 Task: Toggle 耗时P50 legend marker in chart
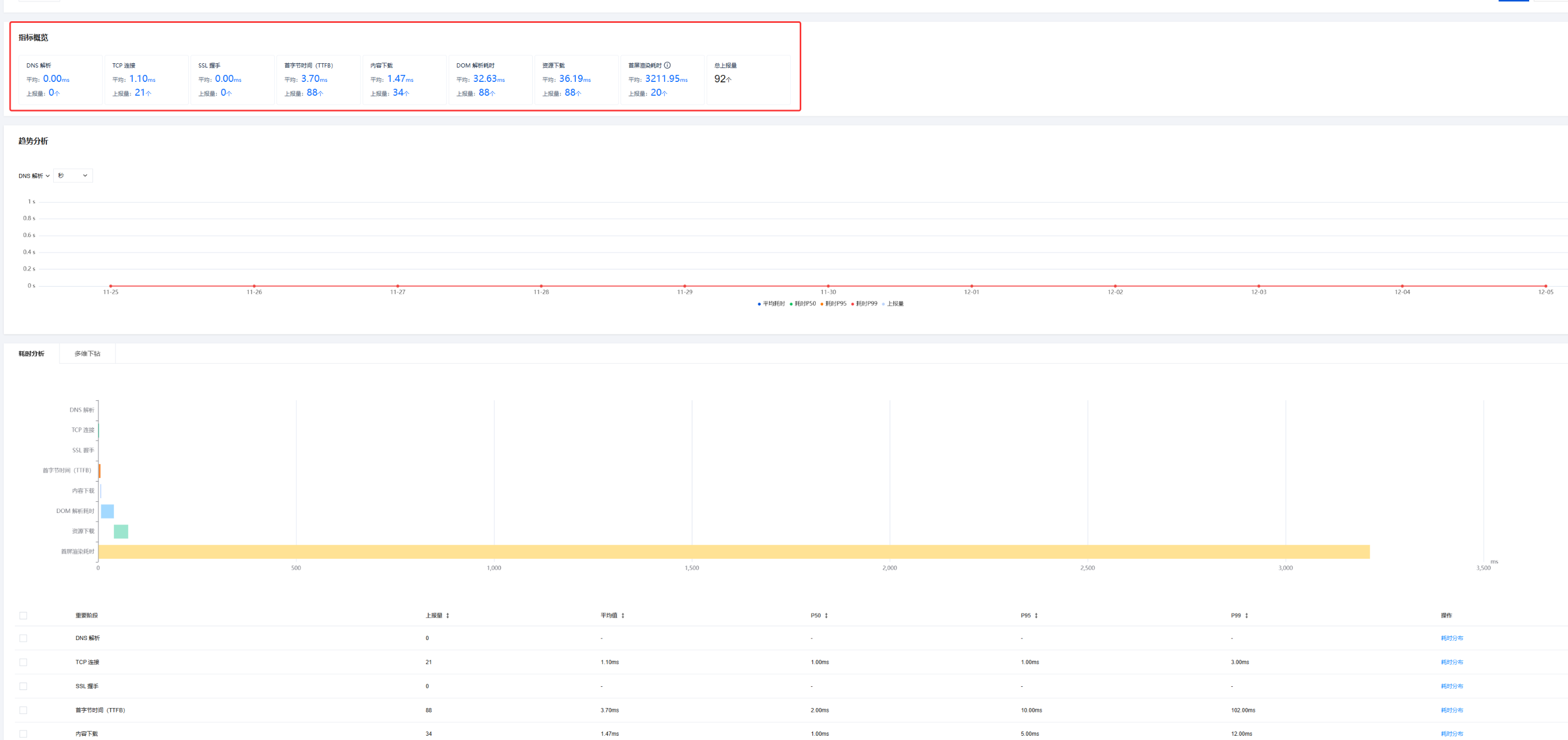791,304
